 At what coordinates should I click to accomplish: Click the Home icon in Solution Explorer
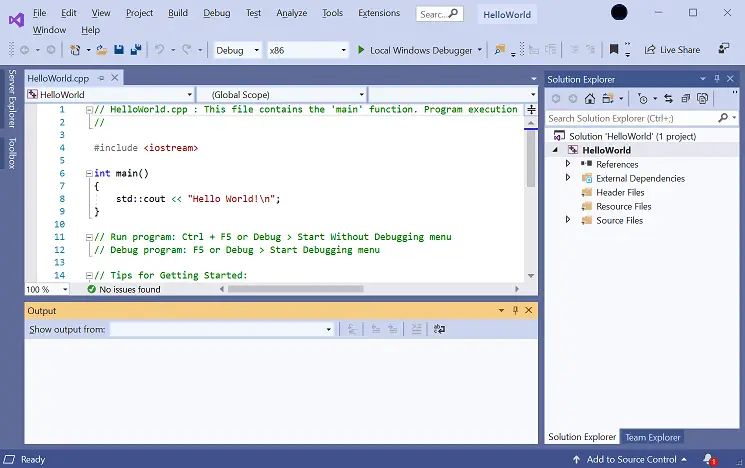tap(590, 99)
